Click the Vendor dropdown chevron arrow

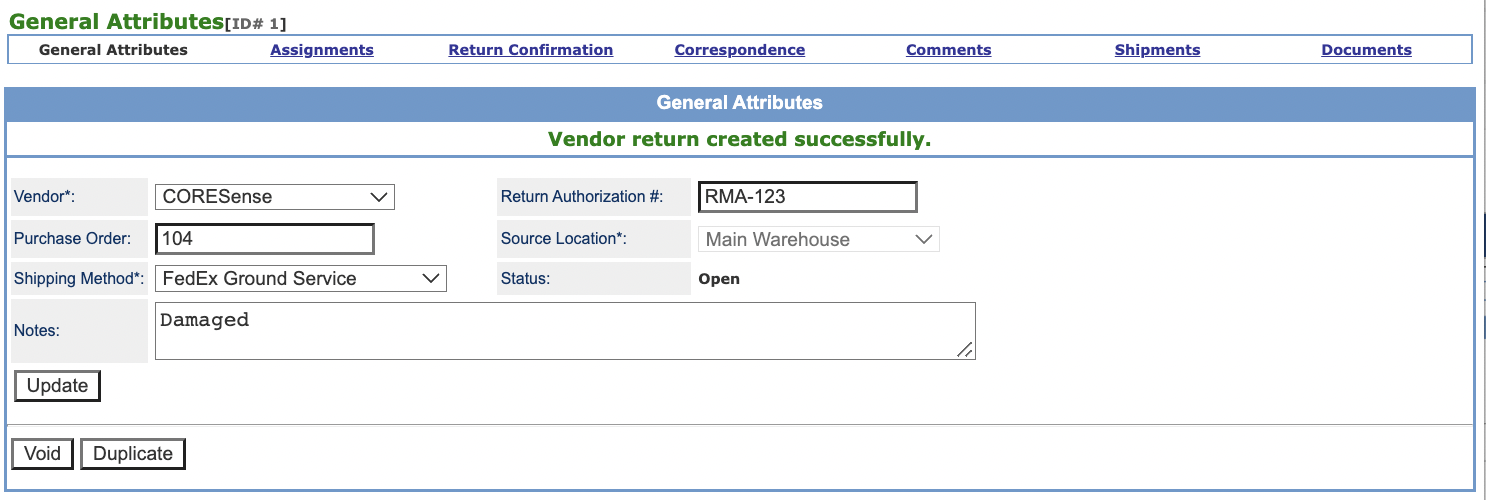pos(379,197)
